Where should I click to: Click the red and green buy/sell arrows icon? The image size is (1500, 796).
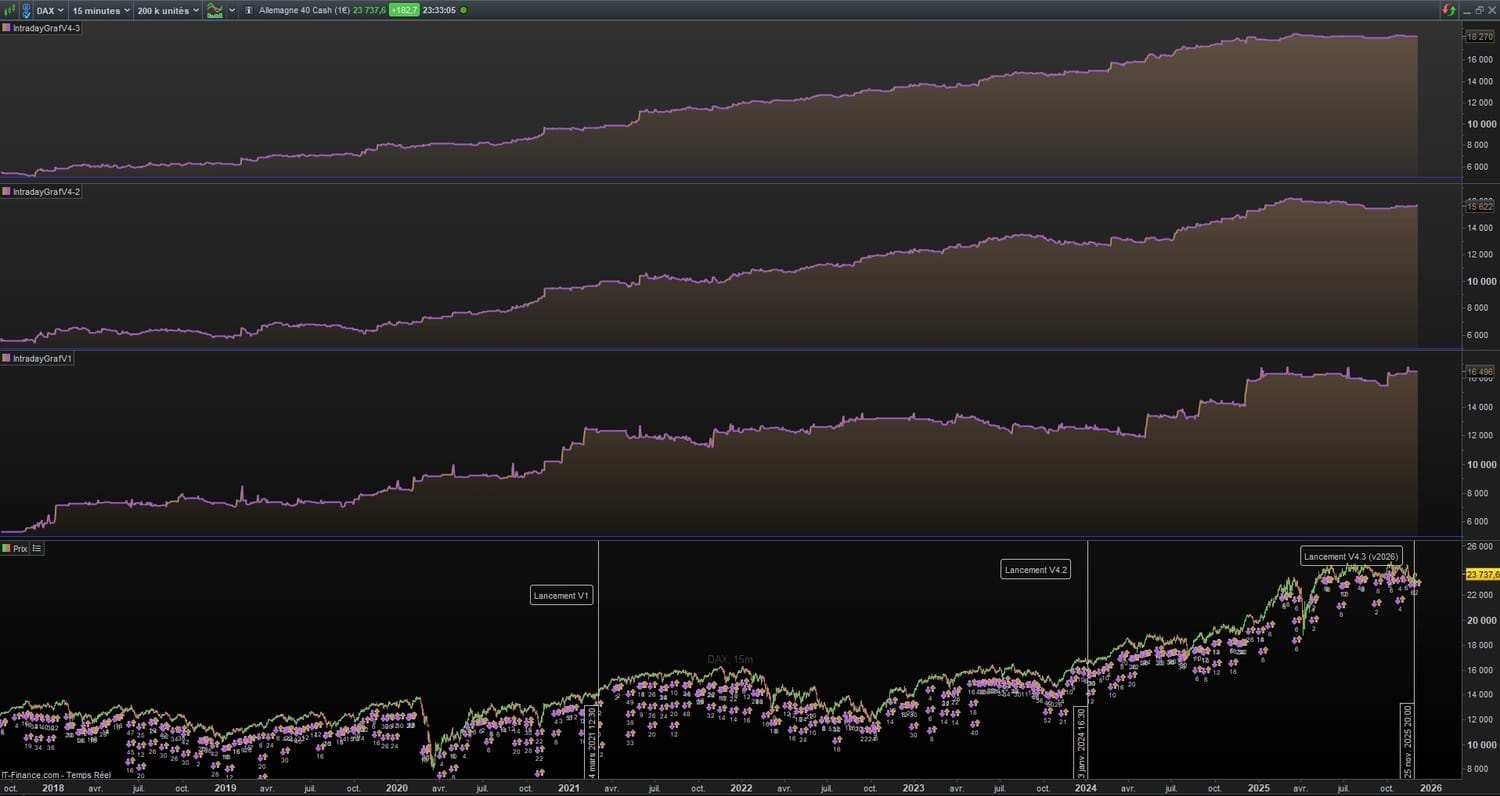point(1448,10)
